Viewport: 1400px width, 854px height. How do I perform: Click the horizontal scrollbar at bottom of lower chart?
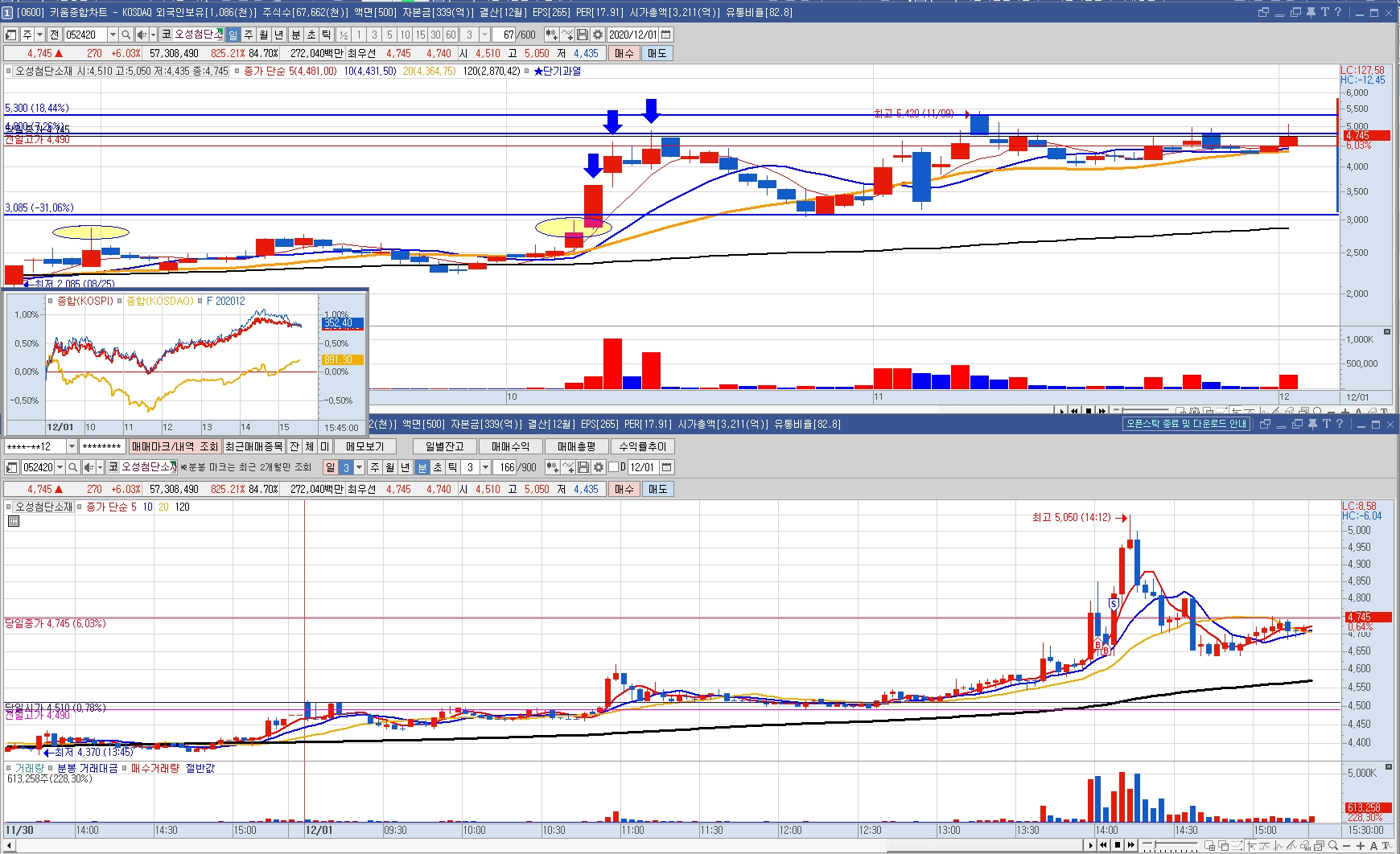pyautogui.click(x=543, y=845)
